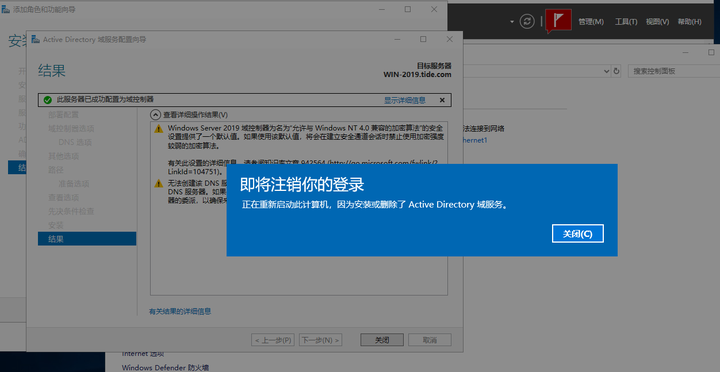
Task: Open the control panel address dropdown
Action: [x=607, y=71]
